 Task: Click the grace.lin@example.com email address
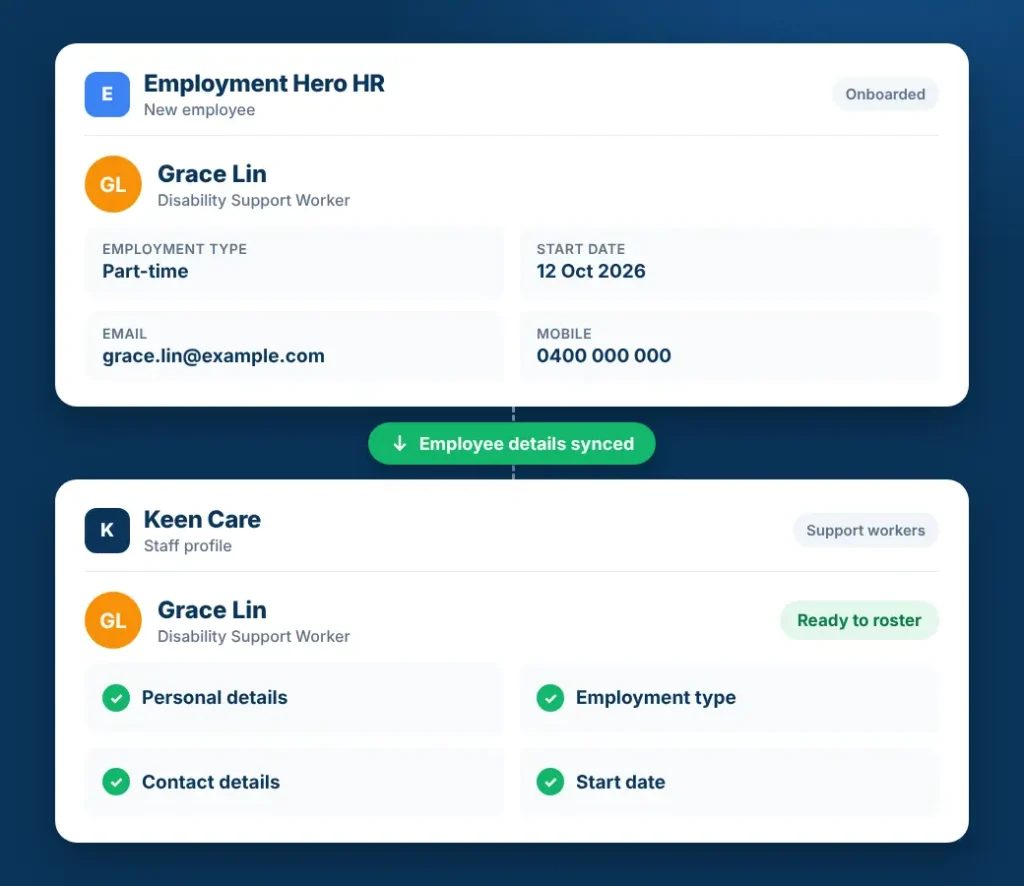214,356
